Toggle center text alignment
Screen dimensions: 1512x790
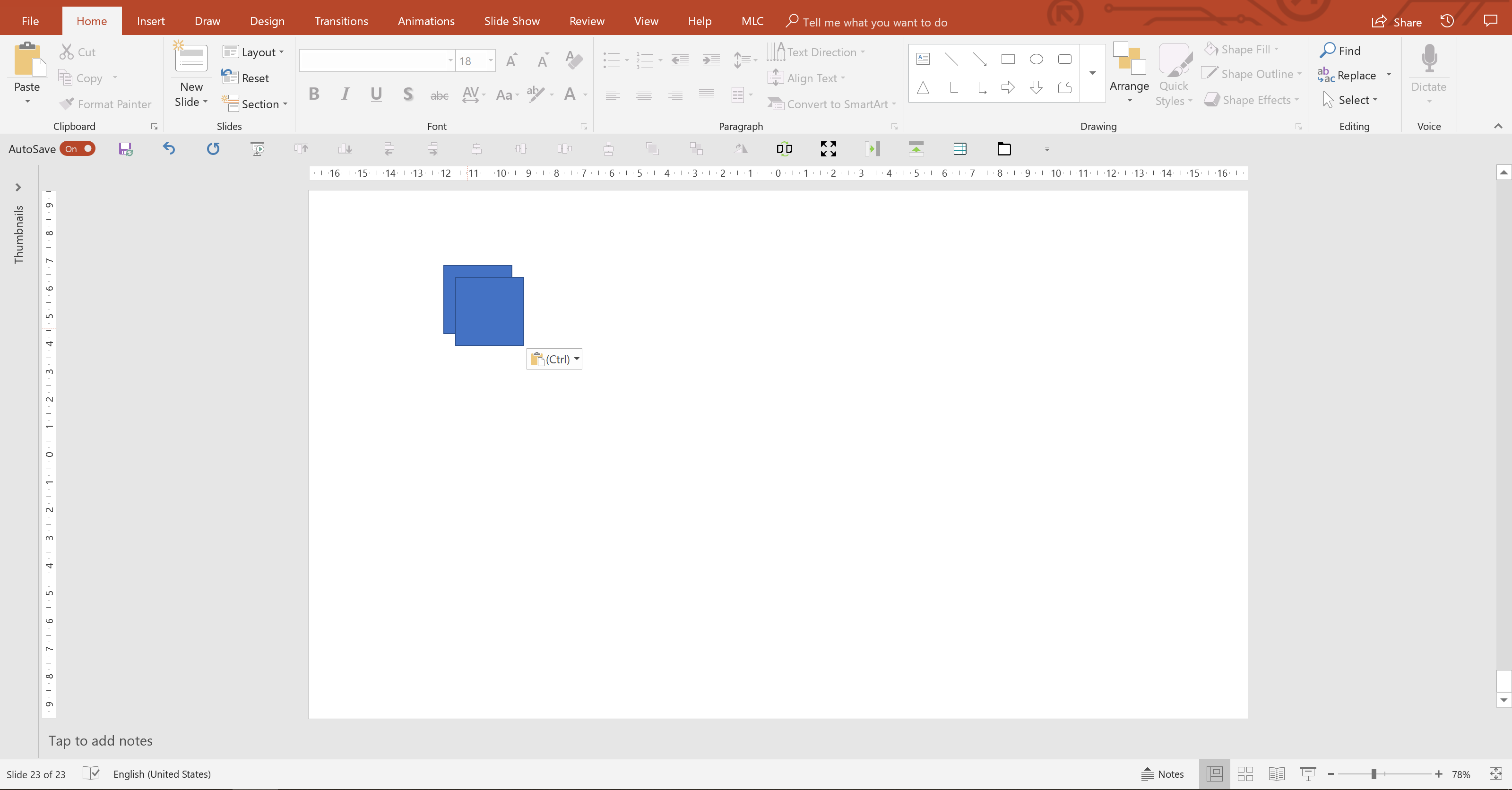(x=644, y=94)
